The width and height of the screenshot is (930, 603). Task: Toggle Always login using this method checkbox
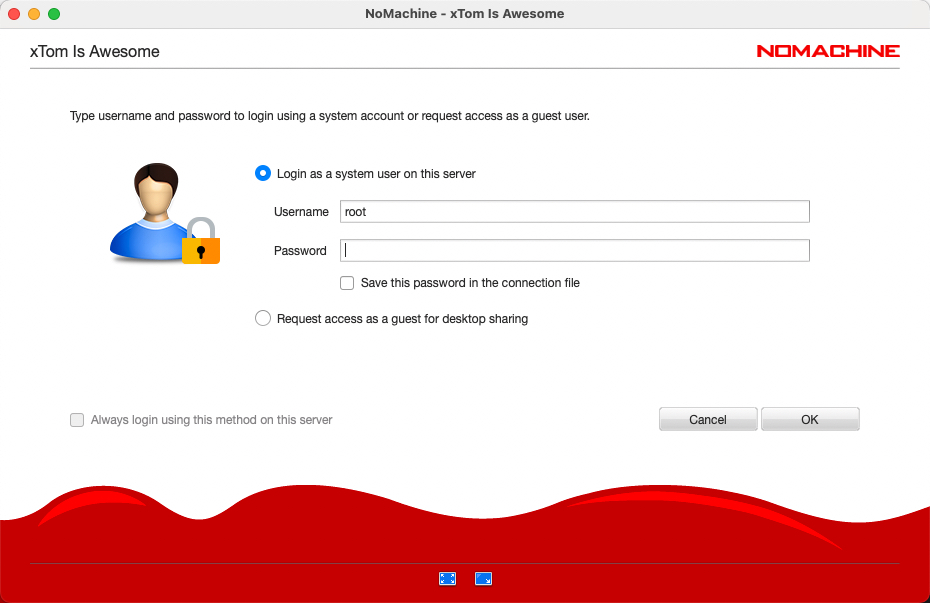coord(77,420)
